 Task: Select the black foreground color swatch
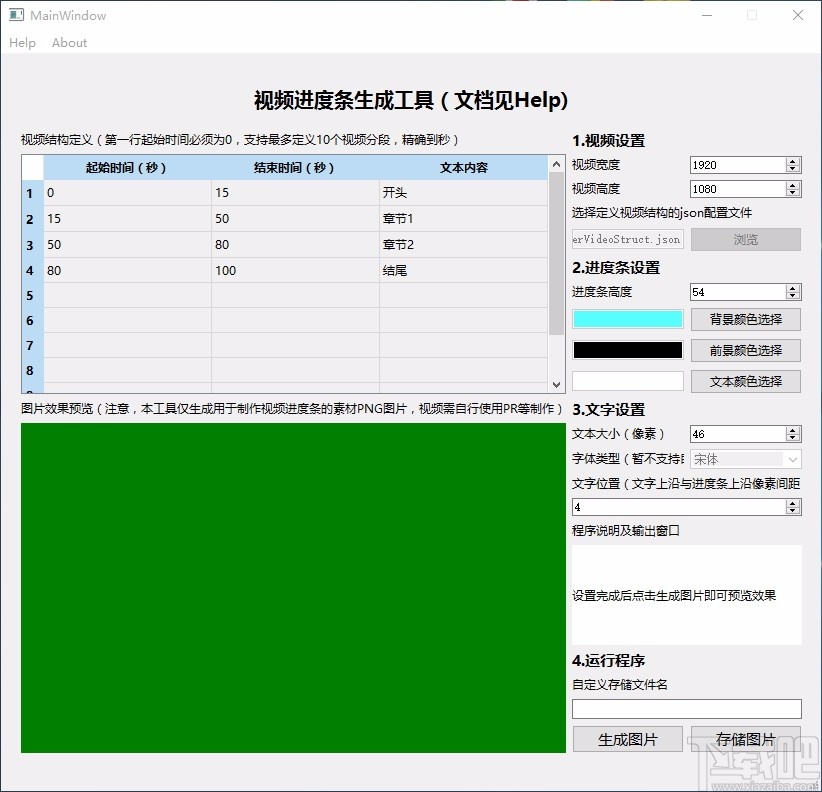(x=627, y=350)
